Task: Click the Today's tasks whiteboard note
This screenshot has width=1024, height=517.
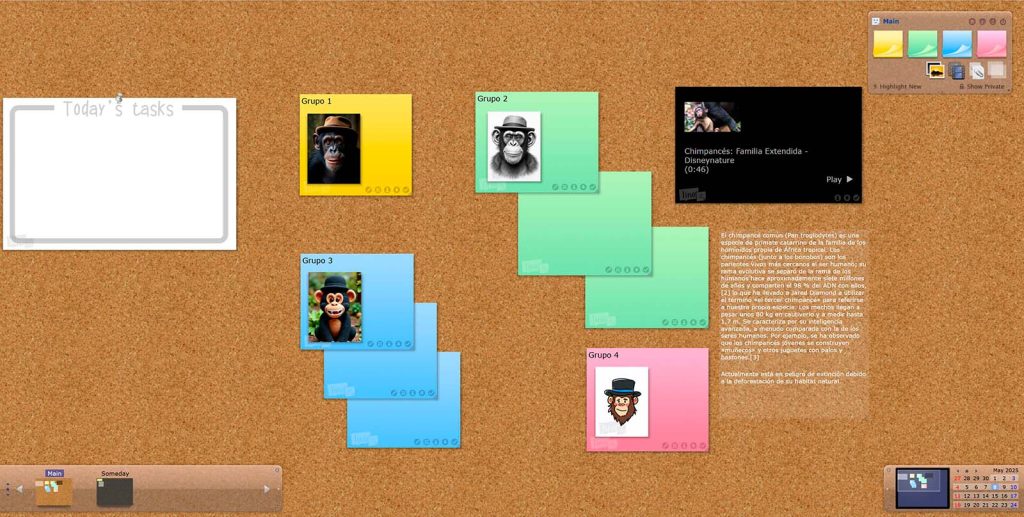Action: pyautogui.click(x=119, y=173)
